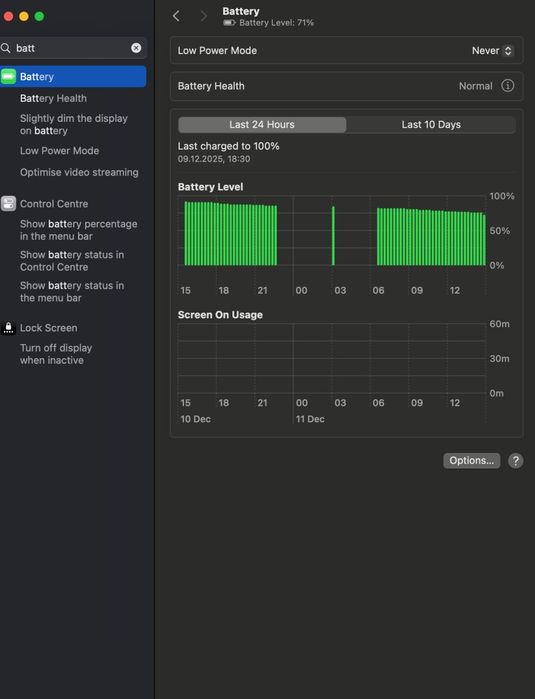
Task: Select Battery in the sidebar results
Action: click(73, 77)
